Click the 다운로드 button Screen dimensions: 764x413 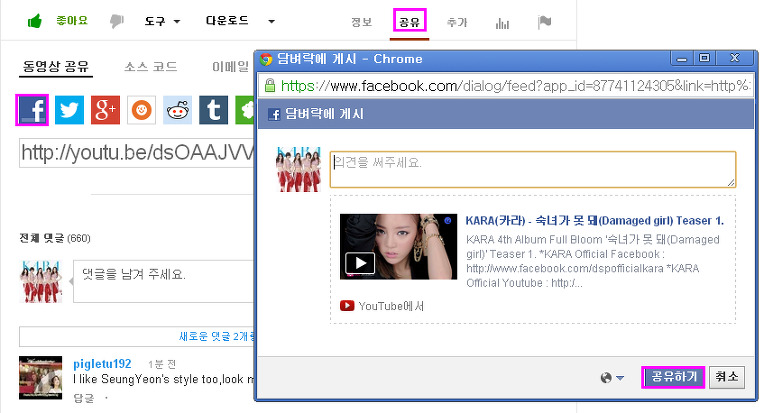pyautogui.click(x=227, y=21)
